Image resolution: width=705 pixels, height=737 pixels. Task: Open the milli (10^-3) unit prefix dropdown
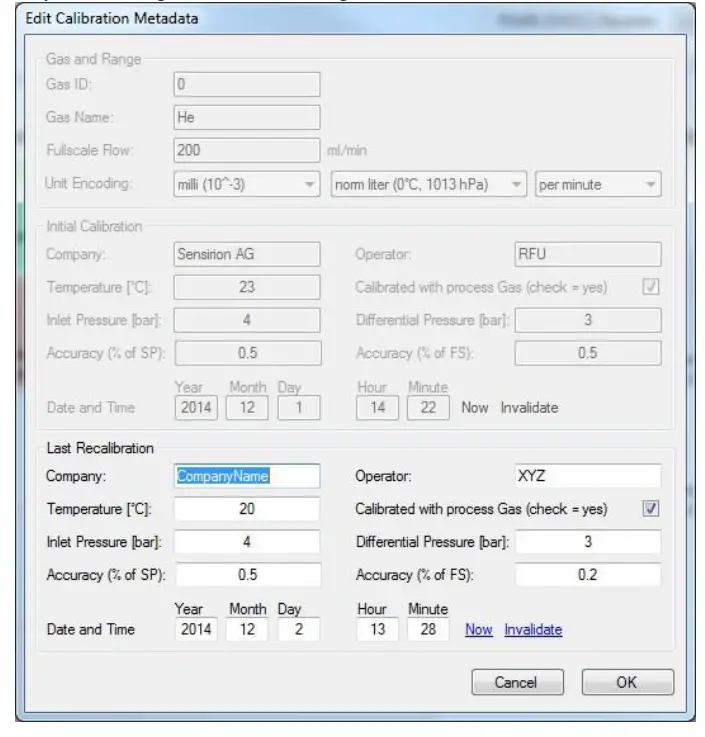247,184
